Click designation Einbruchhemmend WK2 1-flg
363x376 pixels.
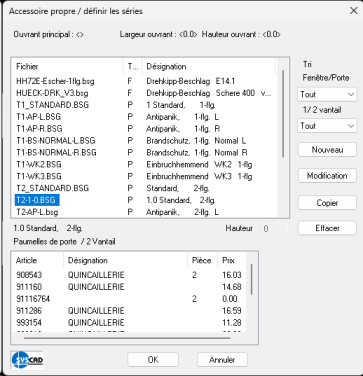(199, 165)
